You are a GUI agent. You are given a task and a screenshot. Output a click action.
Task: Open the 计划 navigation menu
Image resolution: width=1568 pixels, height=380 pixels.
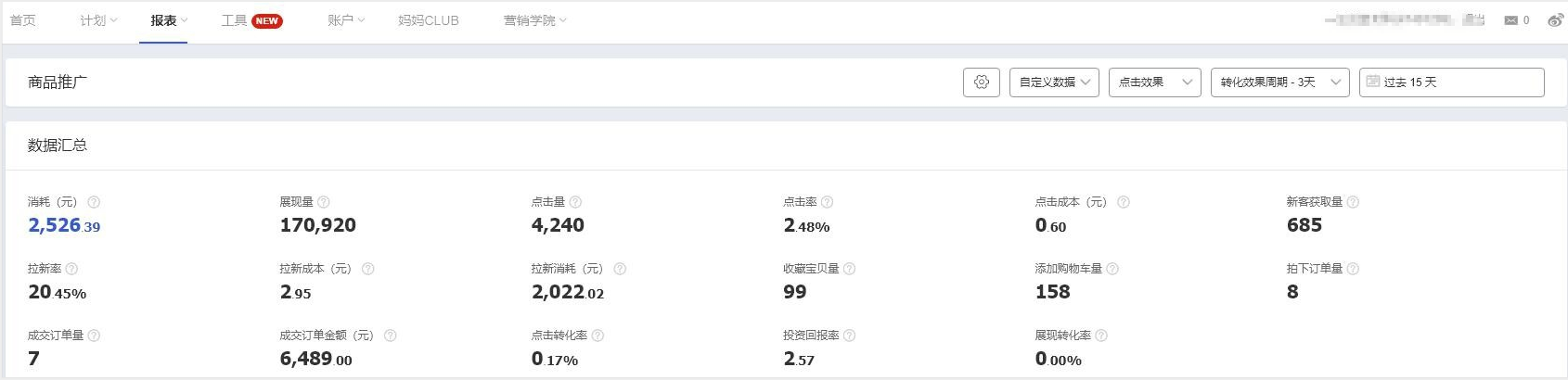[98, 20]
